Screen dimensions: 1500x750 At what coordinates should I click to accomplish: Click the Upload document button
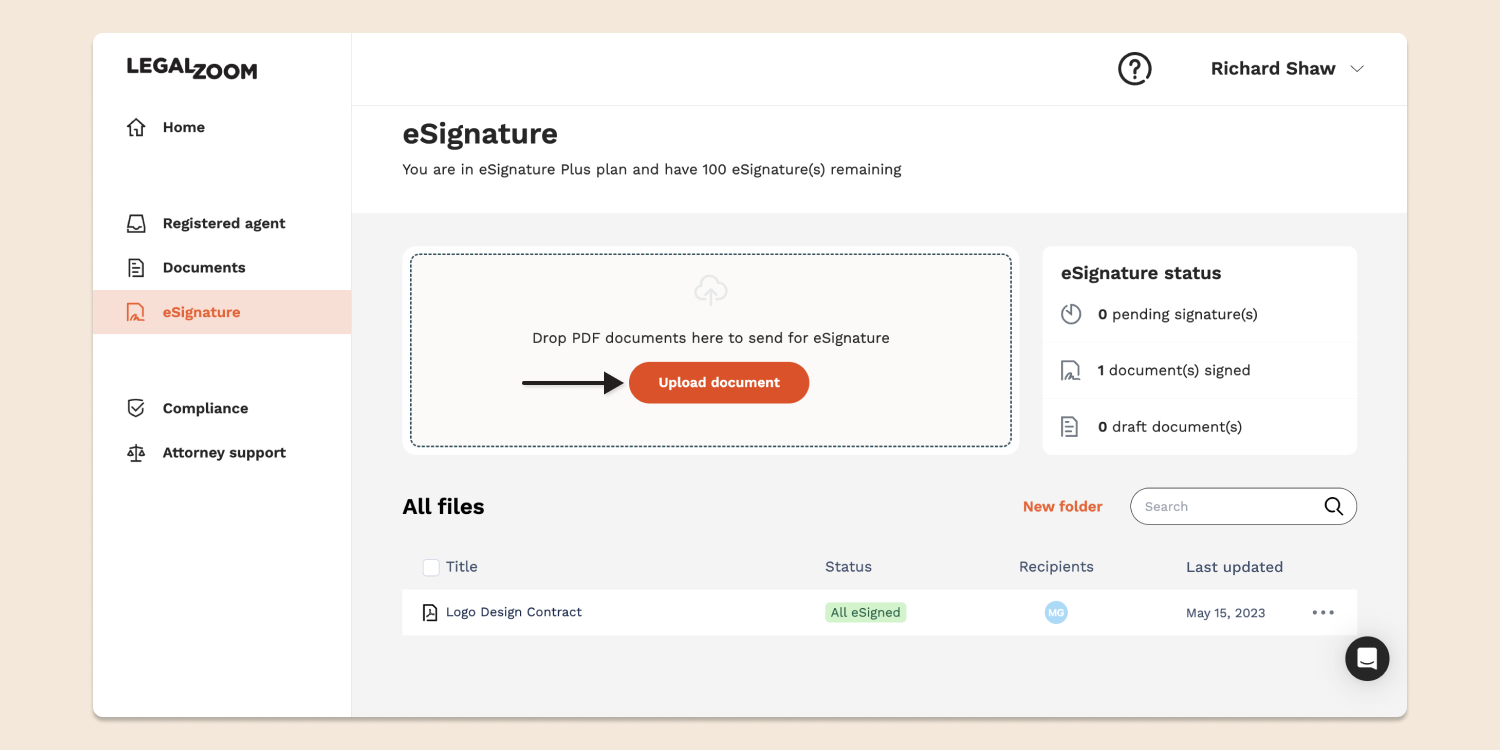(x=718, y=382)
